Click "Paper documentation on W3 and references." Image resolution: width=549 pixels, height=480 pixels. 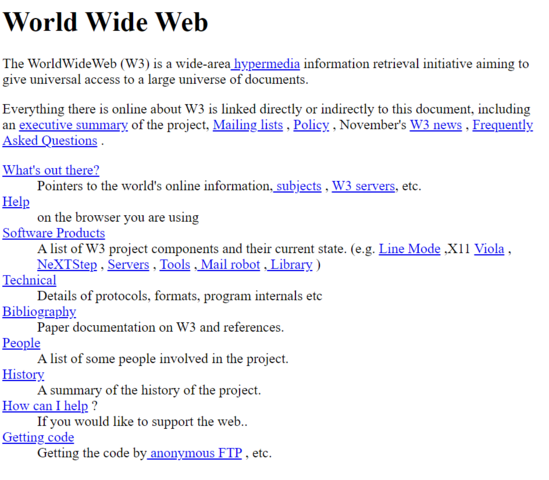pyautogui.click(x=161, y=328)
